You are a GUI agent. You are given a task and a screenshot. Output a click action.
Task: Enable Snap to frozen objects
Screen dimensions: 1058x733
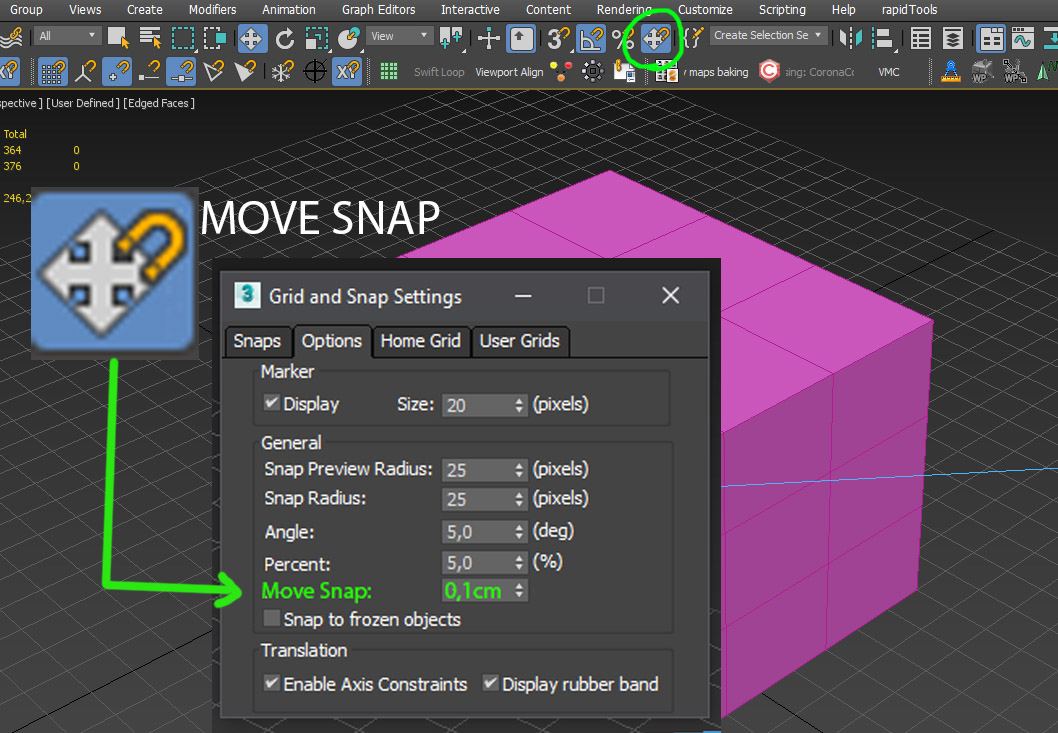coord(270,619)
